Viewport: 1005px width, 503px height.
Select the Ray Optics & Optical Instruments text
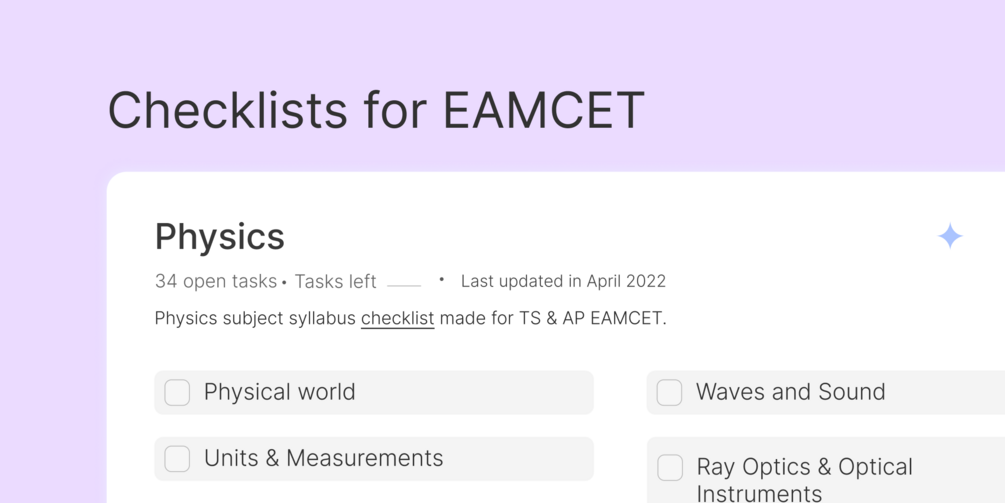click(804, 479)
